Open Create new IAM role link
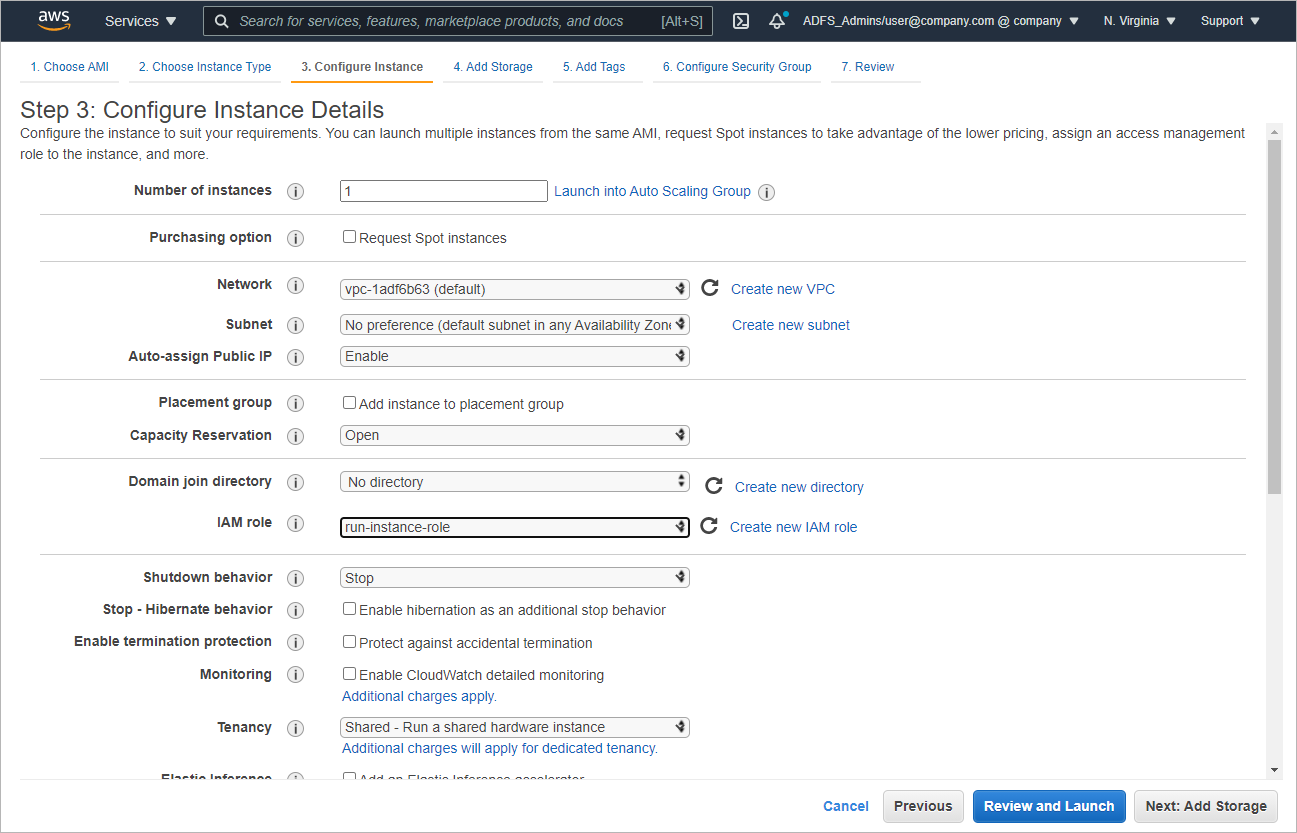 (x=793, y=527)
